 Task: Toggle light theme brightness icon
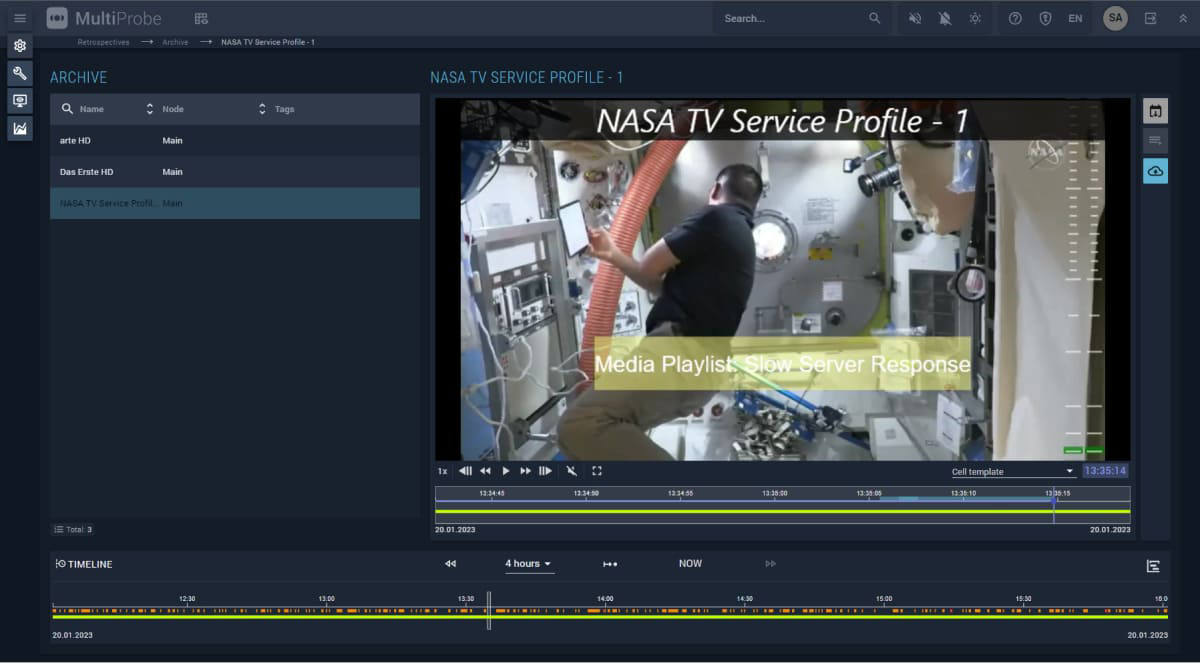click(975, 18)
